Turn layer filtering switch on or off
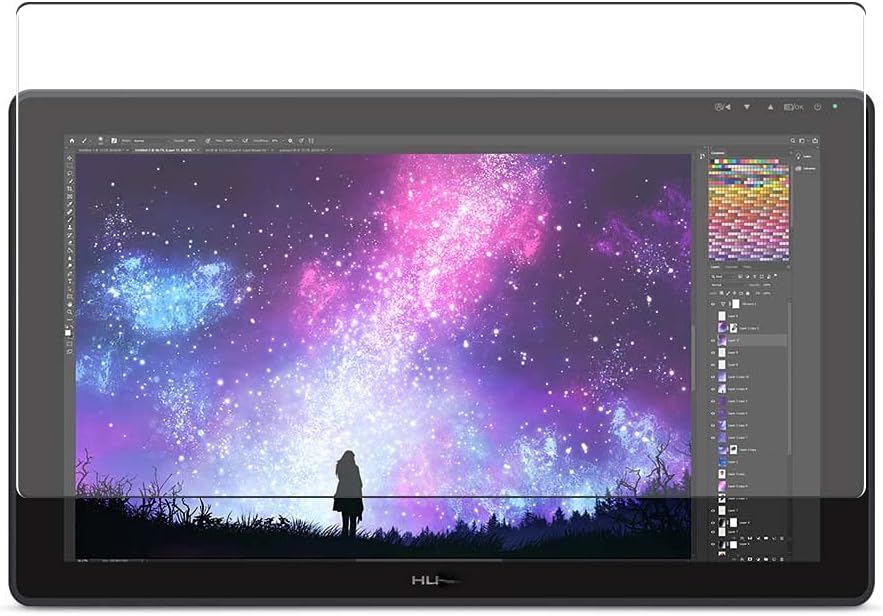 (x=775, y=275)
